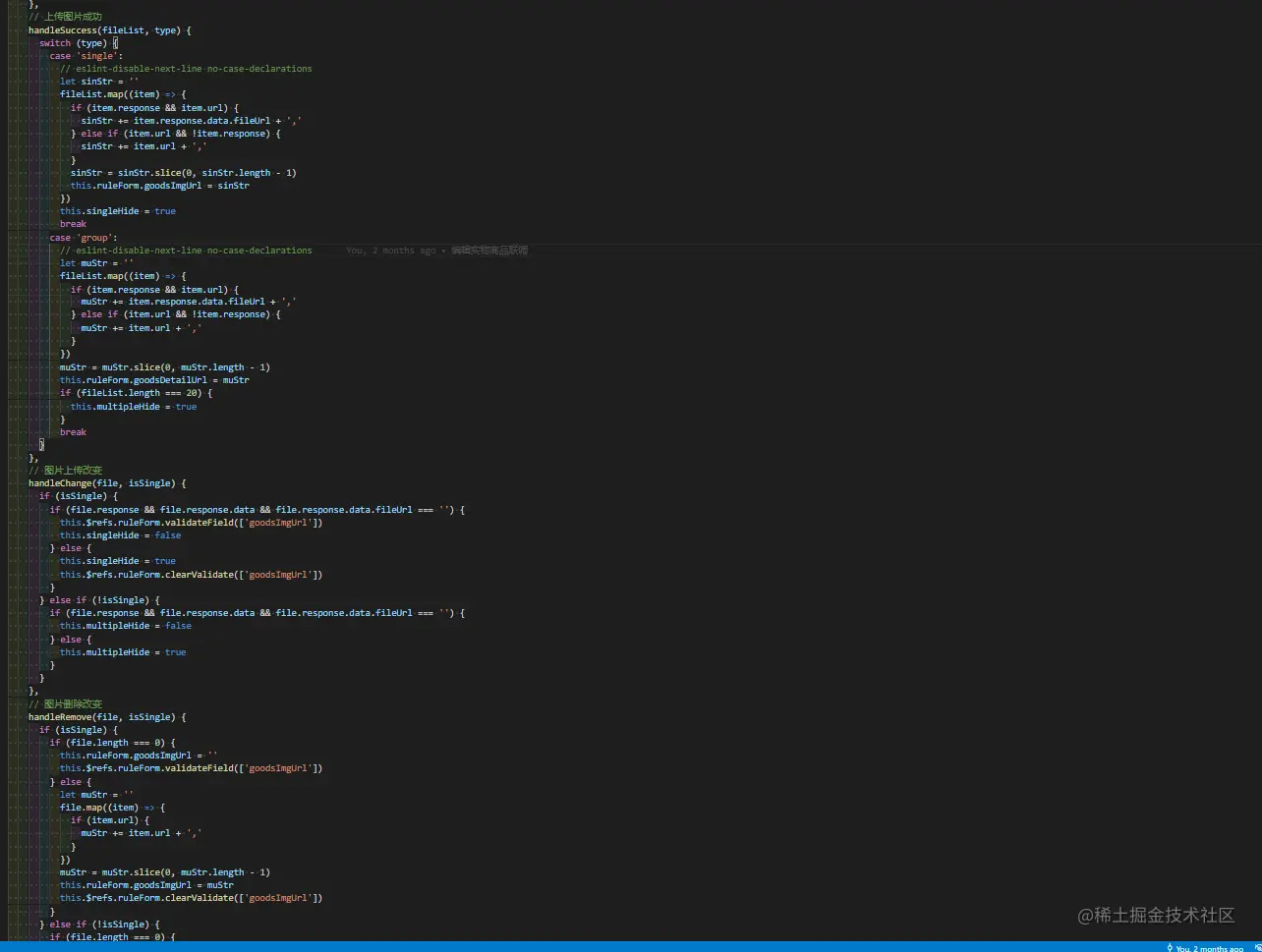1262x952 pixels.
Task: Click the inline blame annotation '编辑实物商品联调'
Action: (x=489, y=251)
